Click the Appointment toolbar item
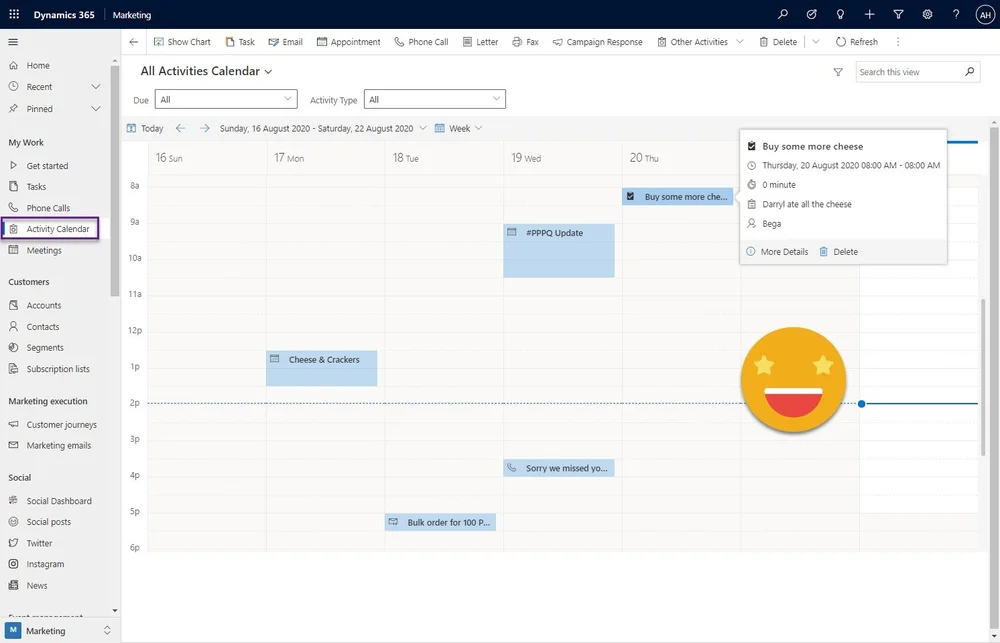The image size is (1000, 643). (x=348, y=41)
